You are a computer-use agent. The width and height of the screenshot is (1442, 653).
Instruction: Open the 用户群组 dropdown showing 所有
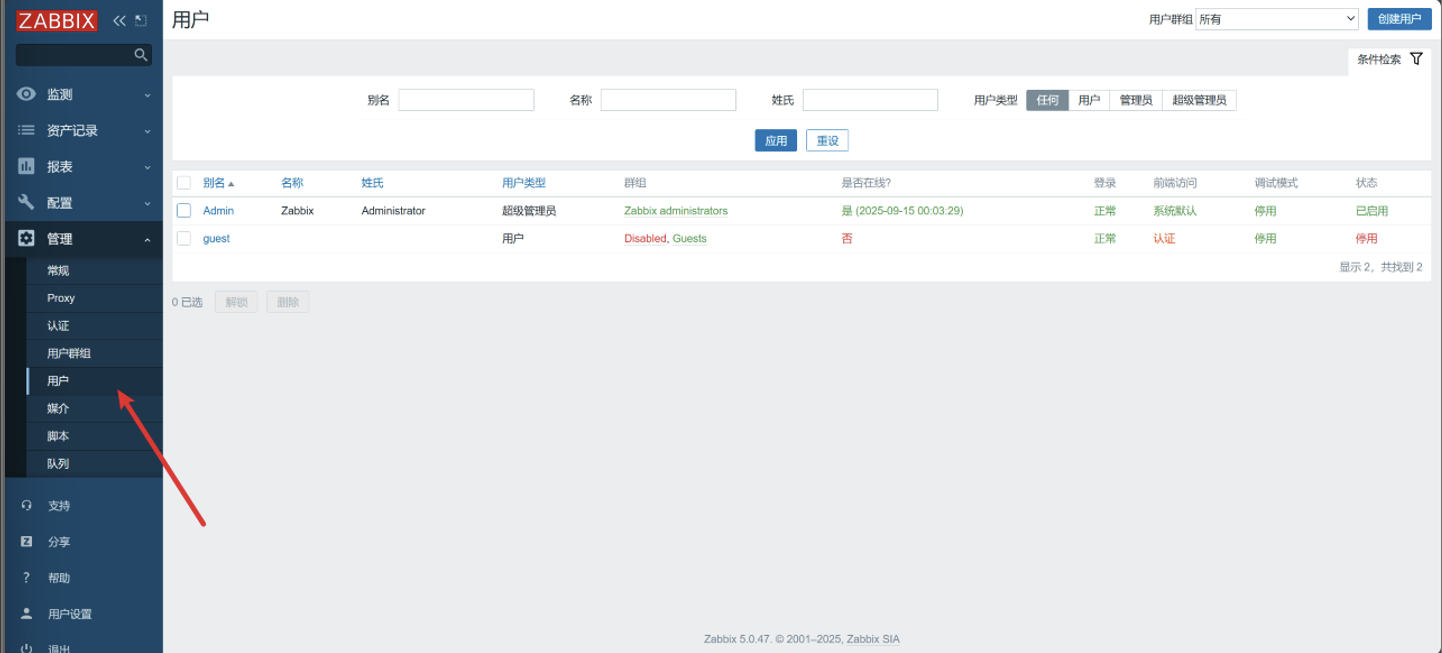(1277, 19)
